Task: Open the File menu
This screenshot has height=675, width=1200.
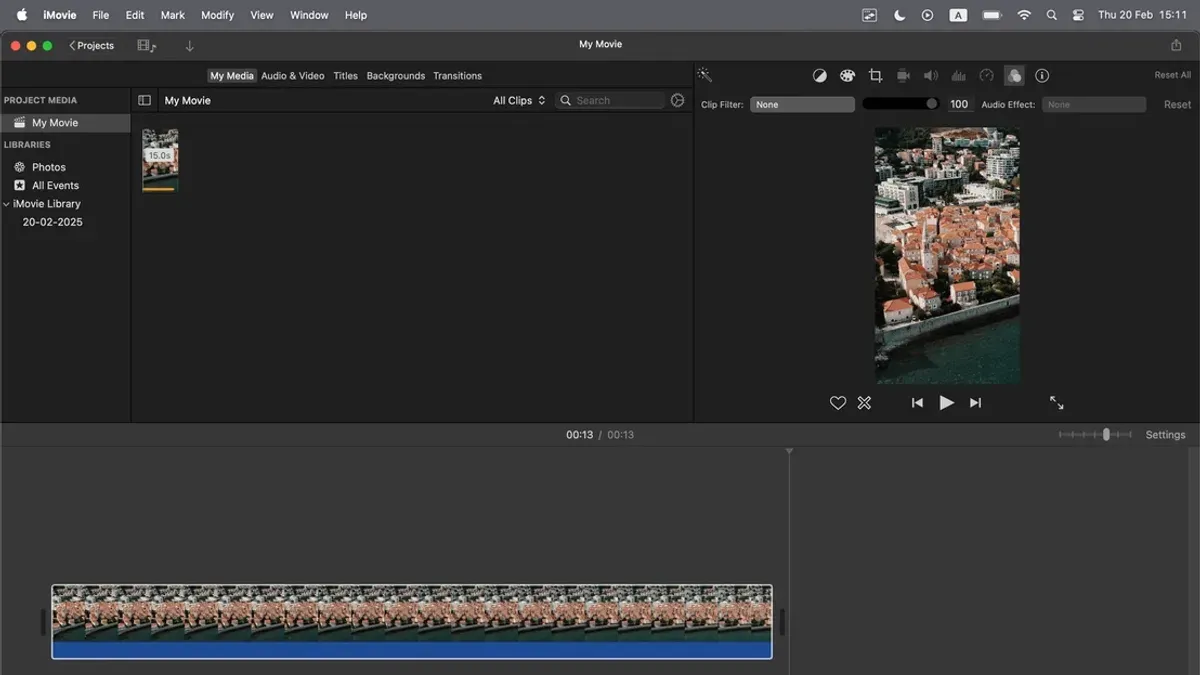Action: pyautogui.click(x=101, y=15)
